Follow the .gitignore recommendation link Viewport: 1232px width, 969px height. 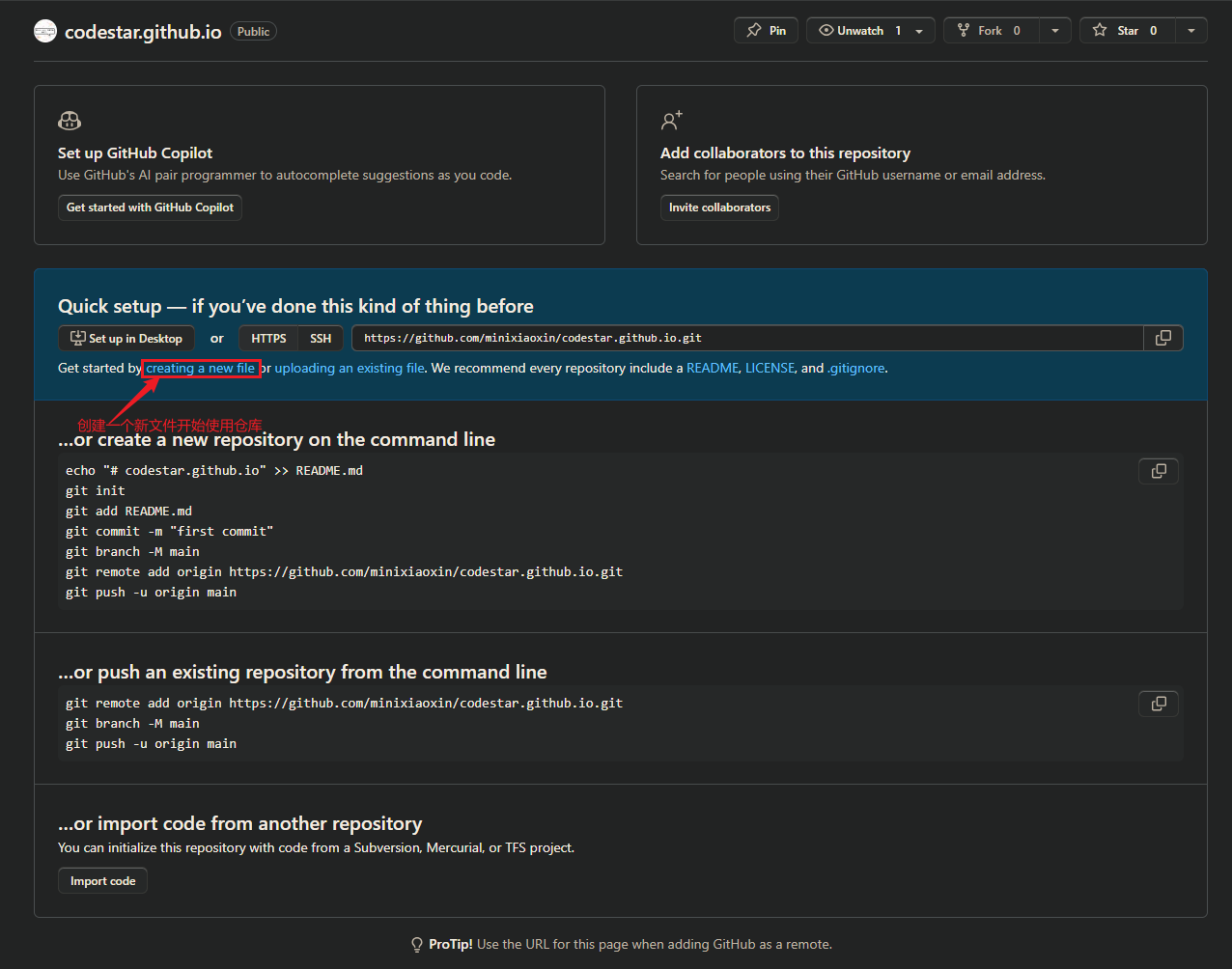click(856, 368)
